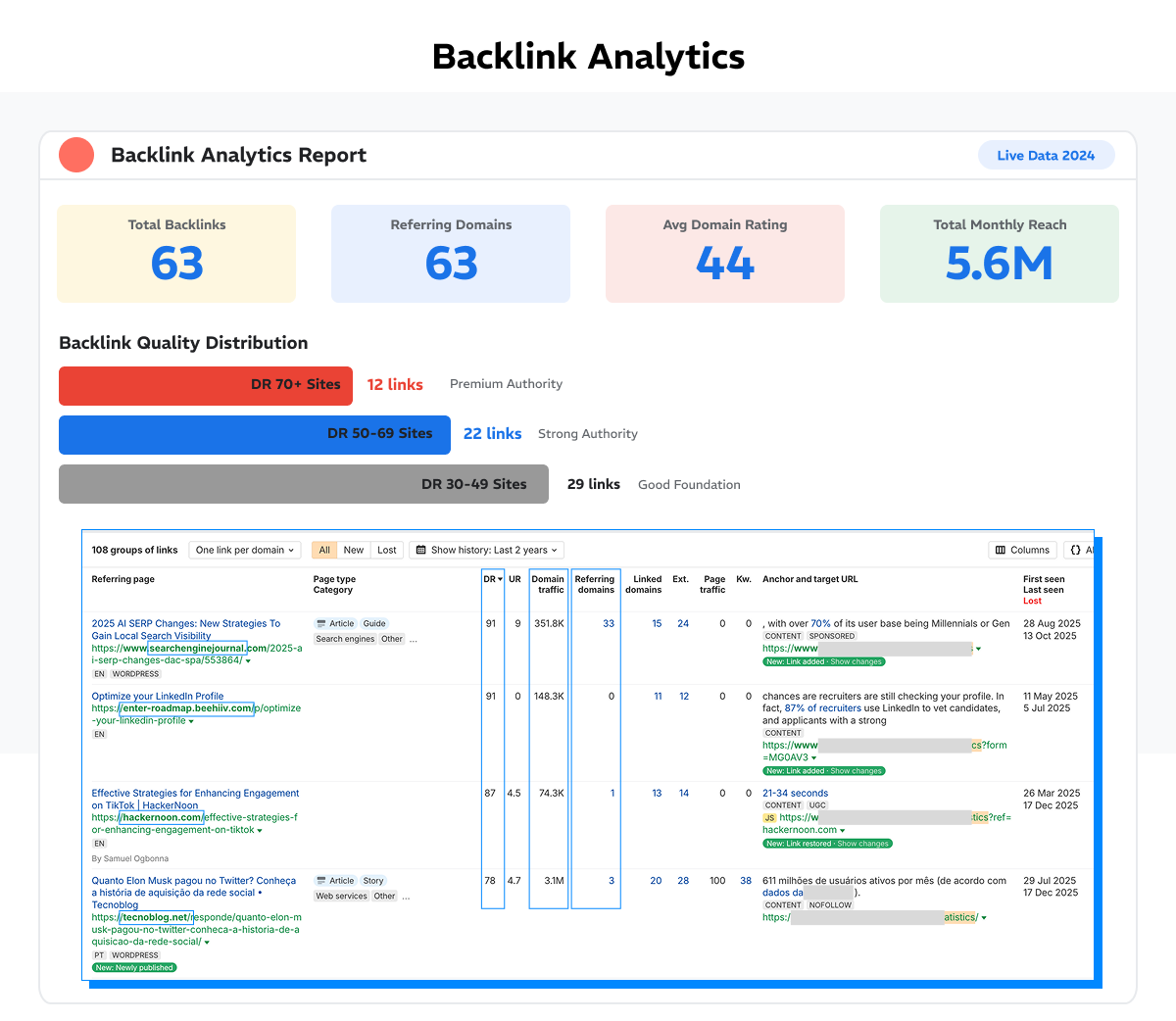This screenshot has height=1021, width=1176.
Task: Open the Show history: Last 2 years dropdown
Action: coord(488,551)
